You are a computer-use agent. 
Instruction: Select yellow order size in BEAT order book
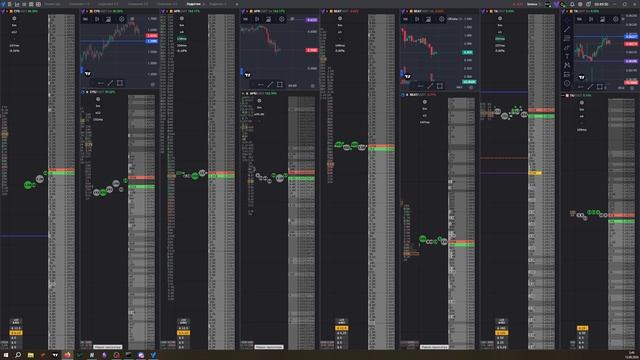click(x=342, y=328)
